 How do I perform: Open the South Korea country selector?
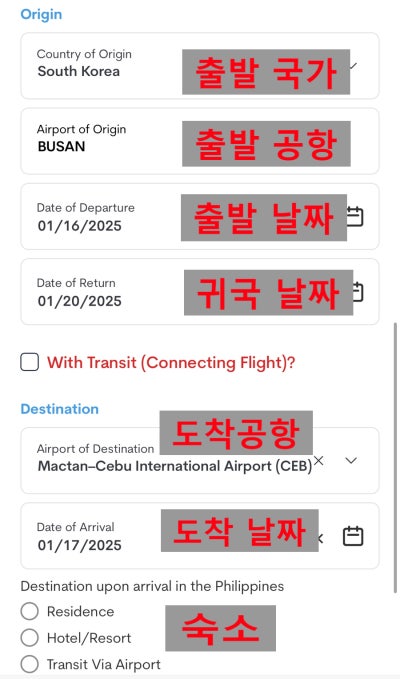(200, 66)
